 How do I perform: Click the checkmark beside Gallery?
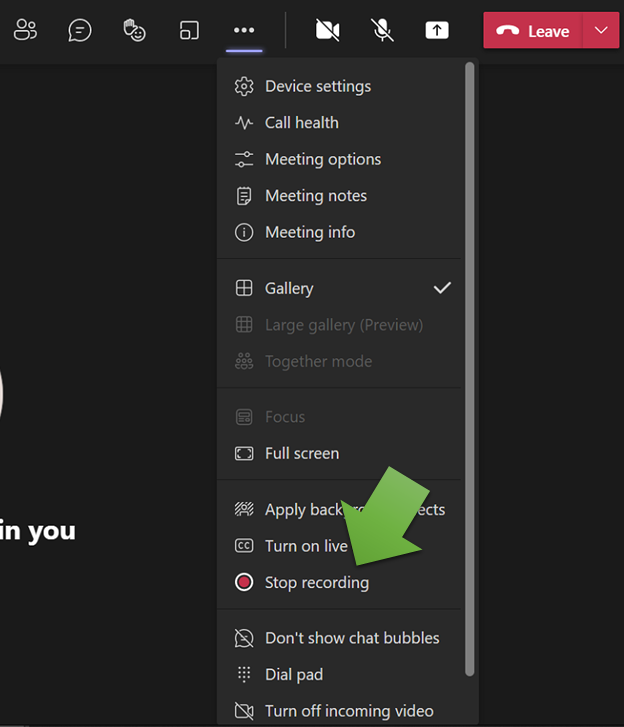click(x=442, y=288)
